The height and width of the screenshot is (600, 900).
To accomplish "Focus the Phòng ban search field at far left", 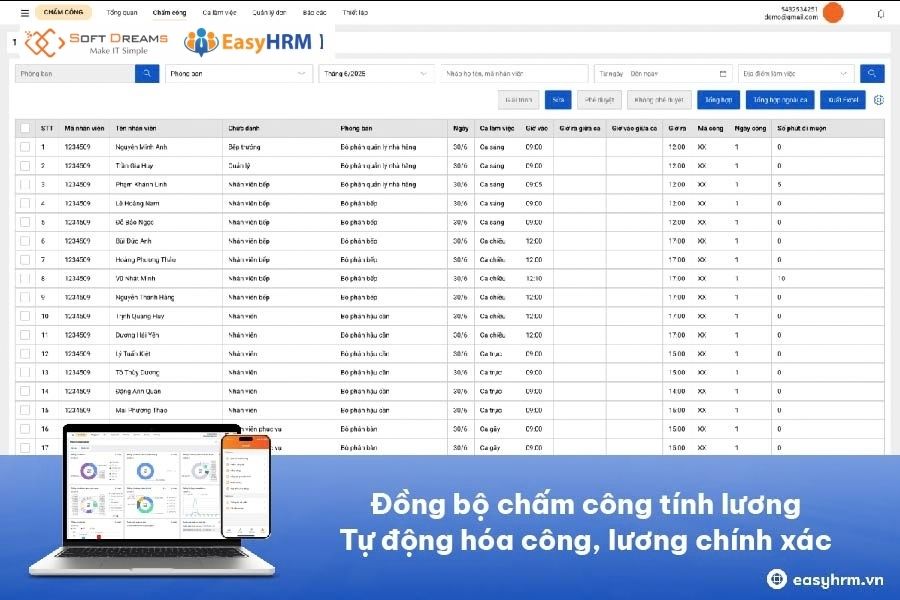I will click(x=75, y=73).
